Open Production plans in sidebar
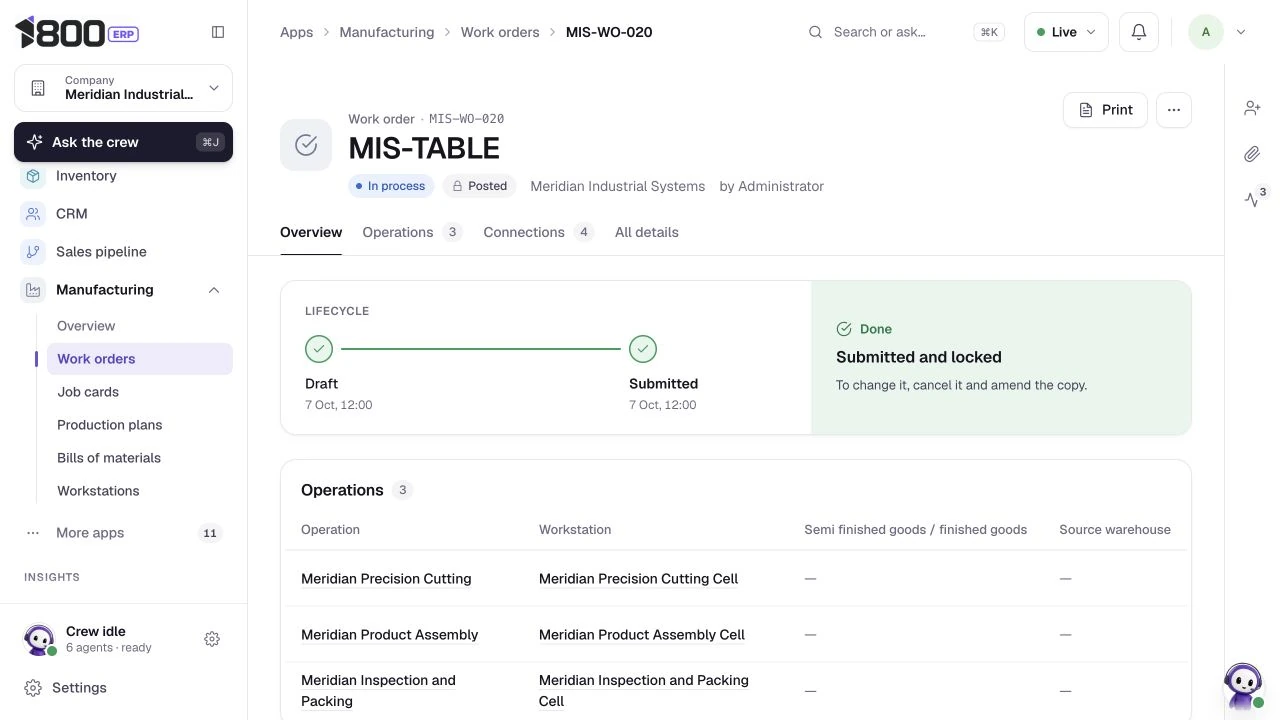 (x=140, y=425)
